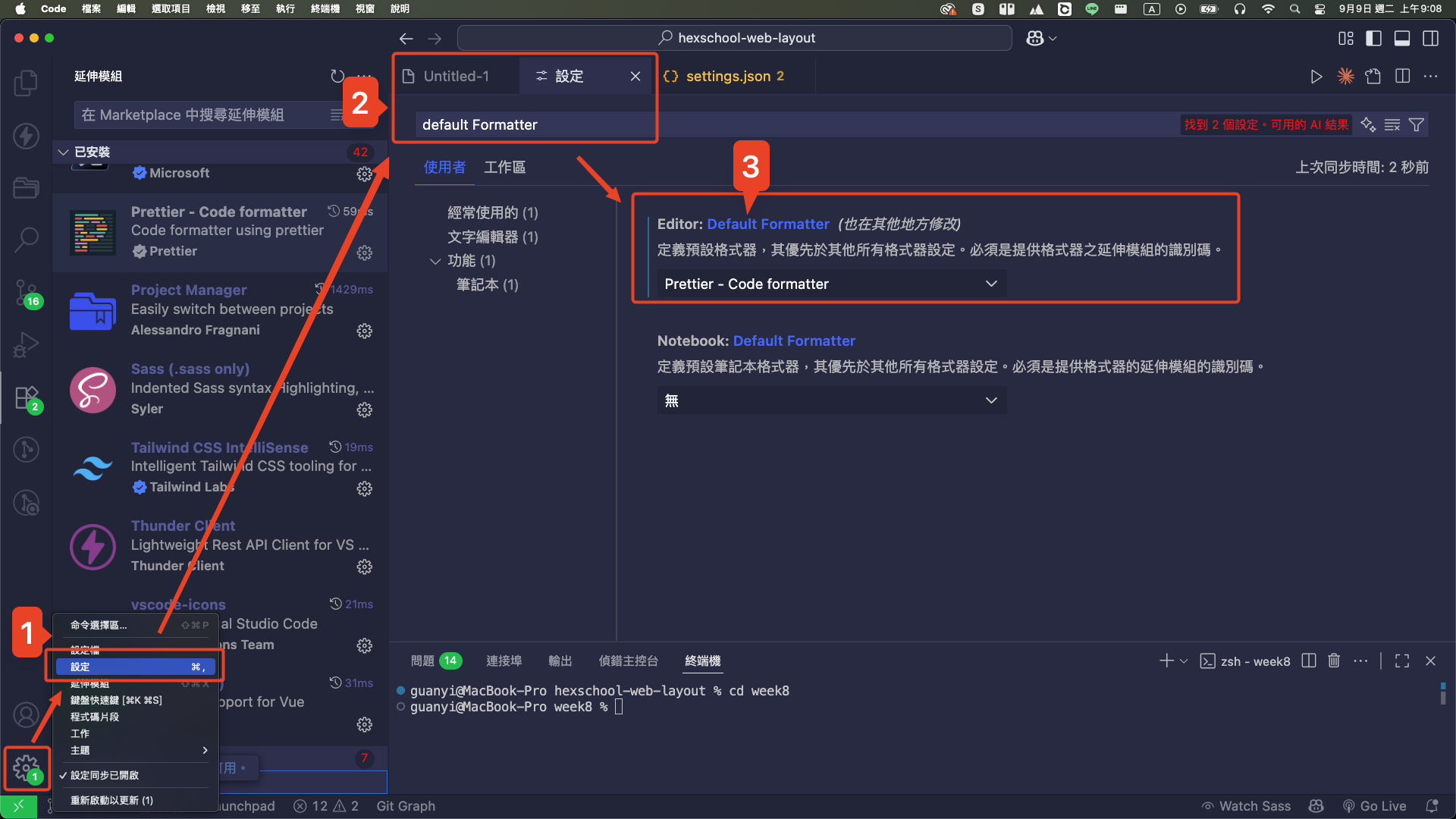The image size is (1456, 819).
Task: Toggle the secondary side bar visibility
Action: click(x=1431, y=38)
